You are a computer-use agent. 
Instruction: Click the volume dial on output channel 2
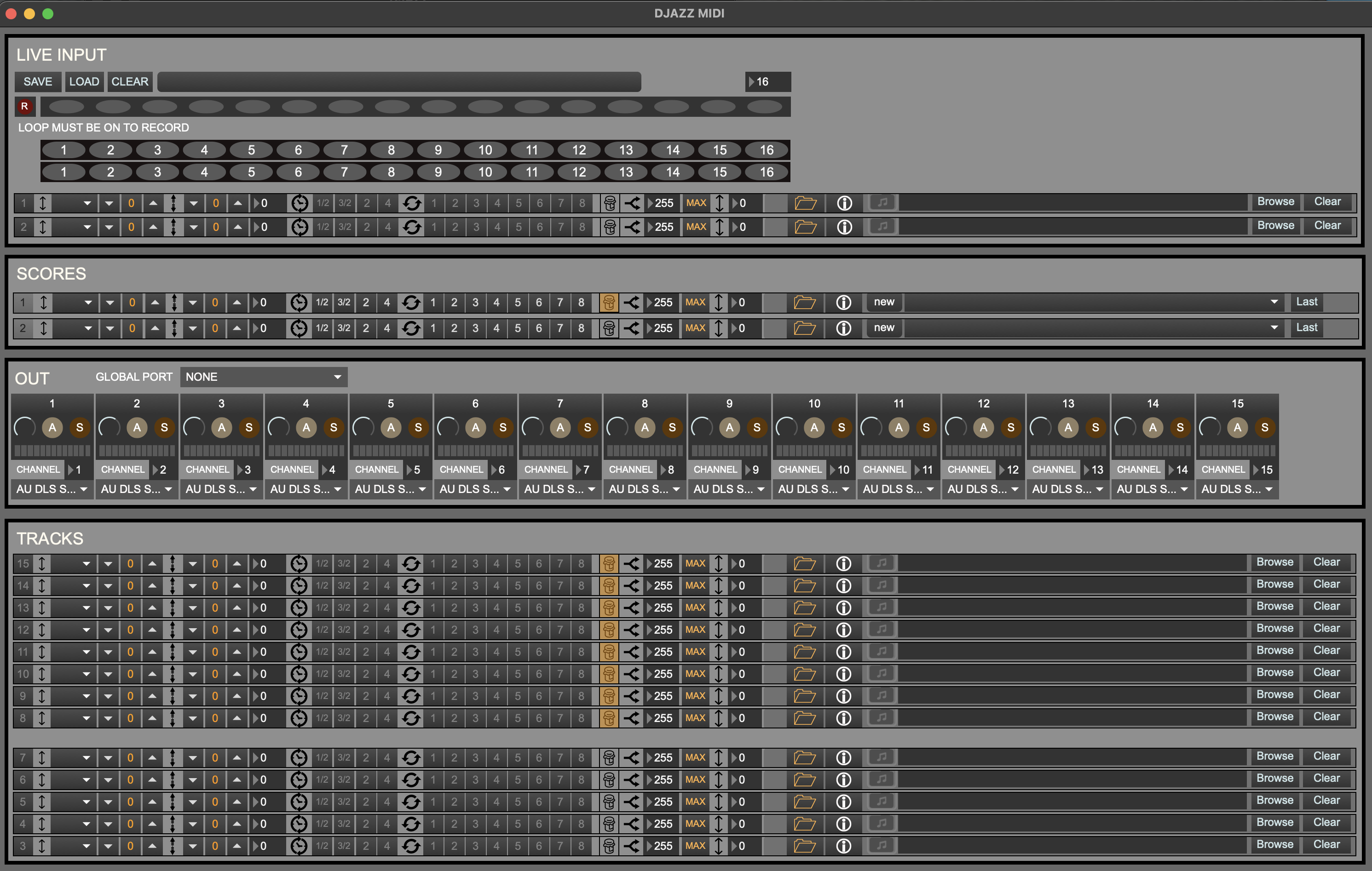110,427
